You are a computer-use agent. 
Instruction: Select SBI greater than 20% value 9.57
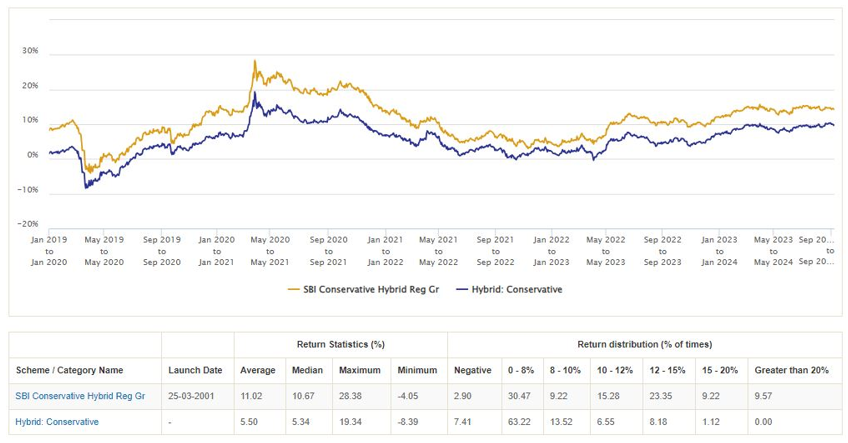(x=764, y=396)
